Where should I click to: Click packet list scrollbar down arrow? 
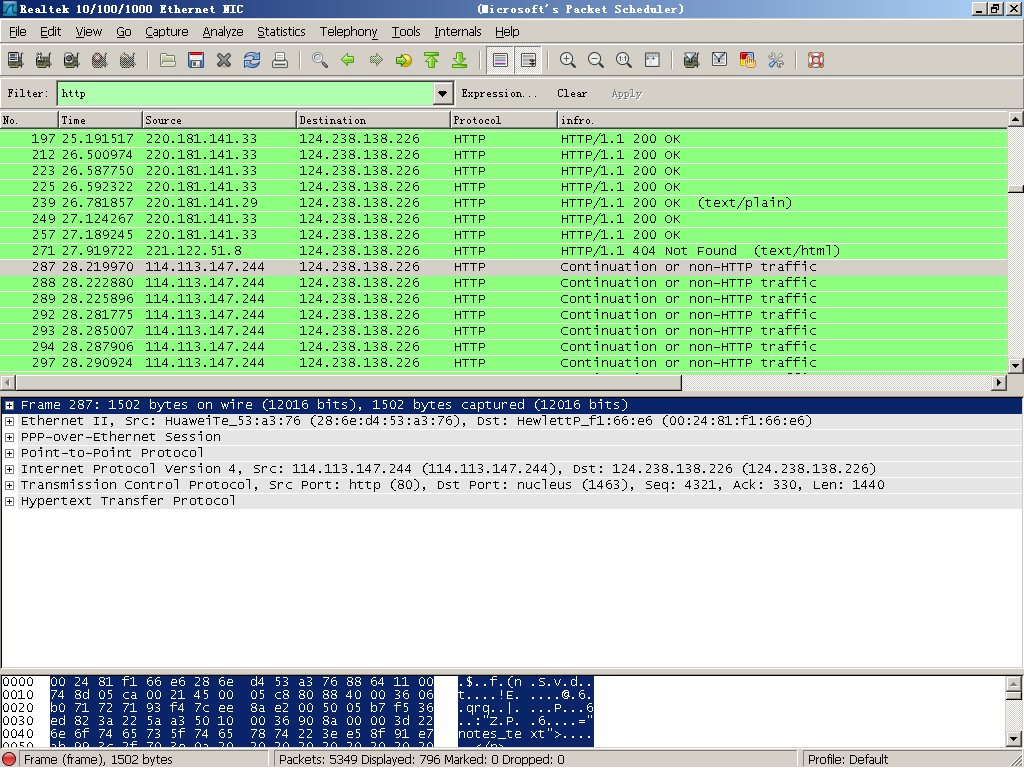click(1015, 366)
